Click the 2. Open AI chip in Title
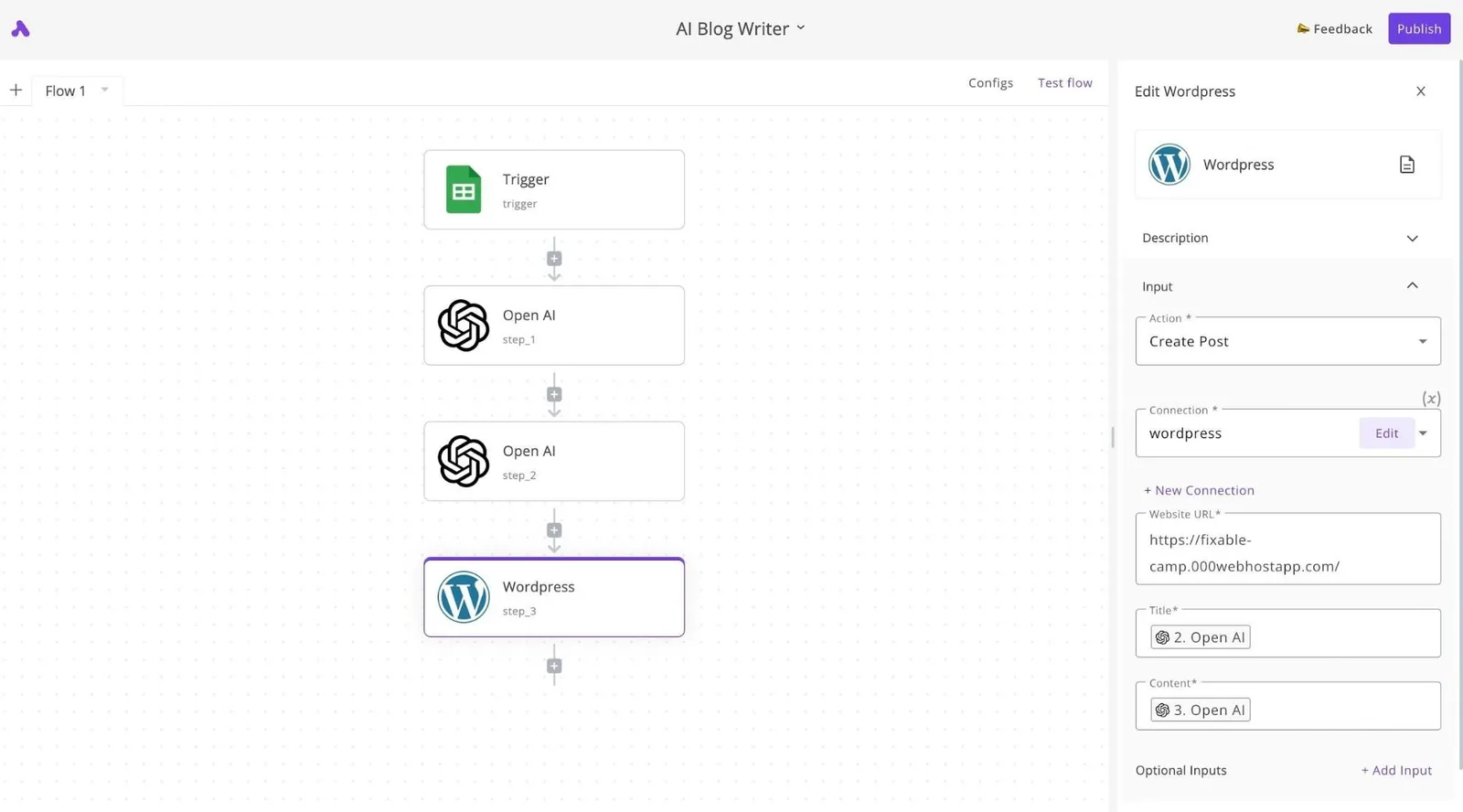 tap(1201, 637)
